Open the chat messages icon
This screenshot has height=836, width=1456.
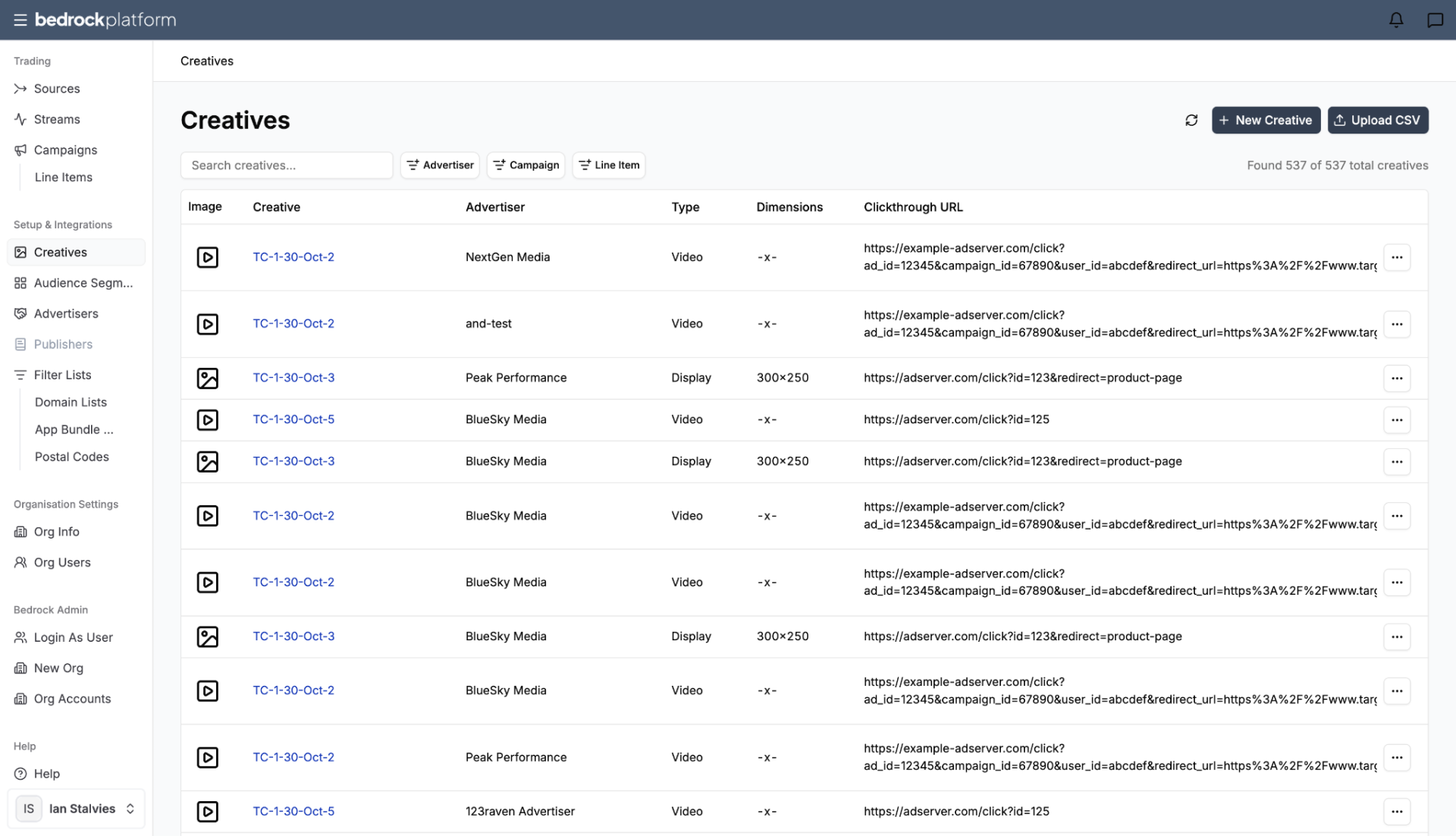[x=1435, y=20]
